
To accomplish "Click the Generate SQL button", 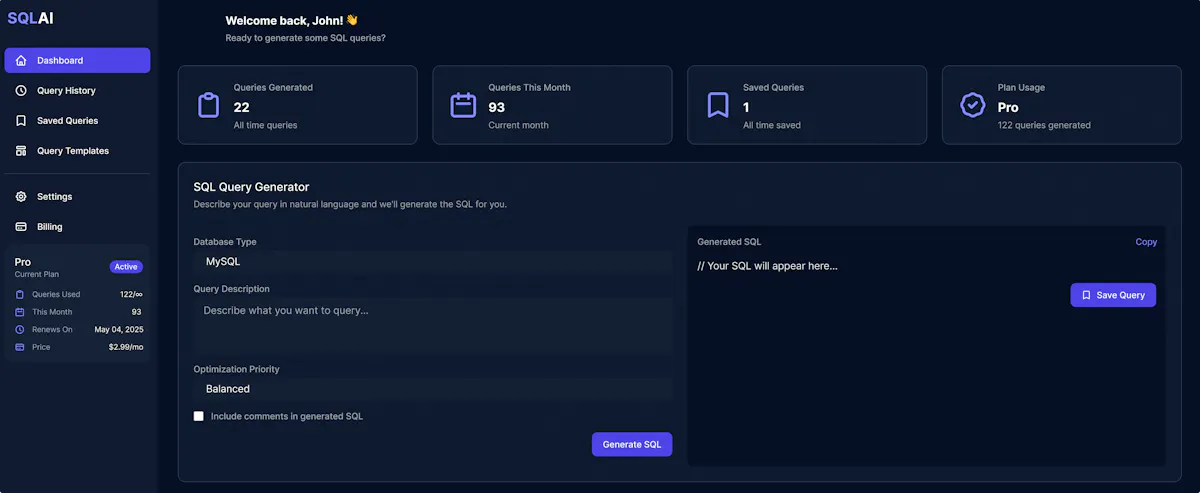I will pyautogui.click(x=632, y=444).
